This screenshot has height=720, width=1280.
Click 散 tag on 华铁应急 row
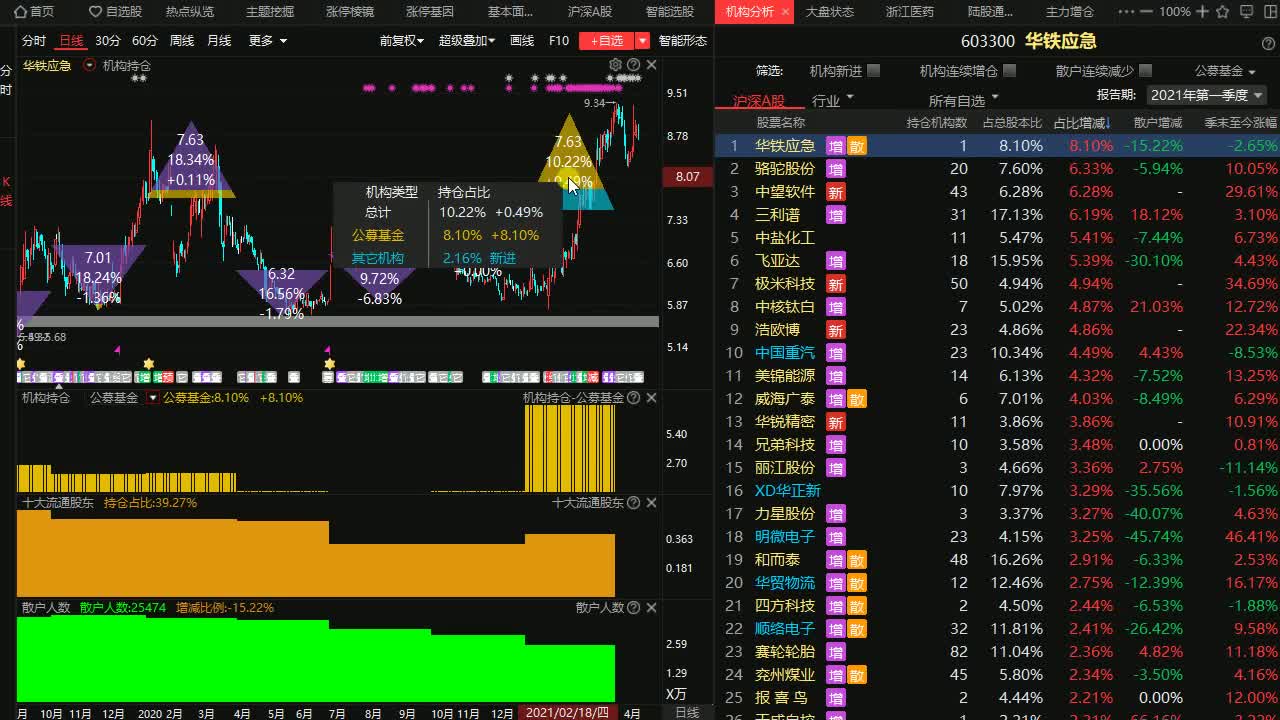click(x=857, y=146)
